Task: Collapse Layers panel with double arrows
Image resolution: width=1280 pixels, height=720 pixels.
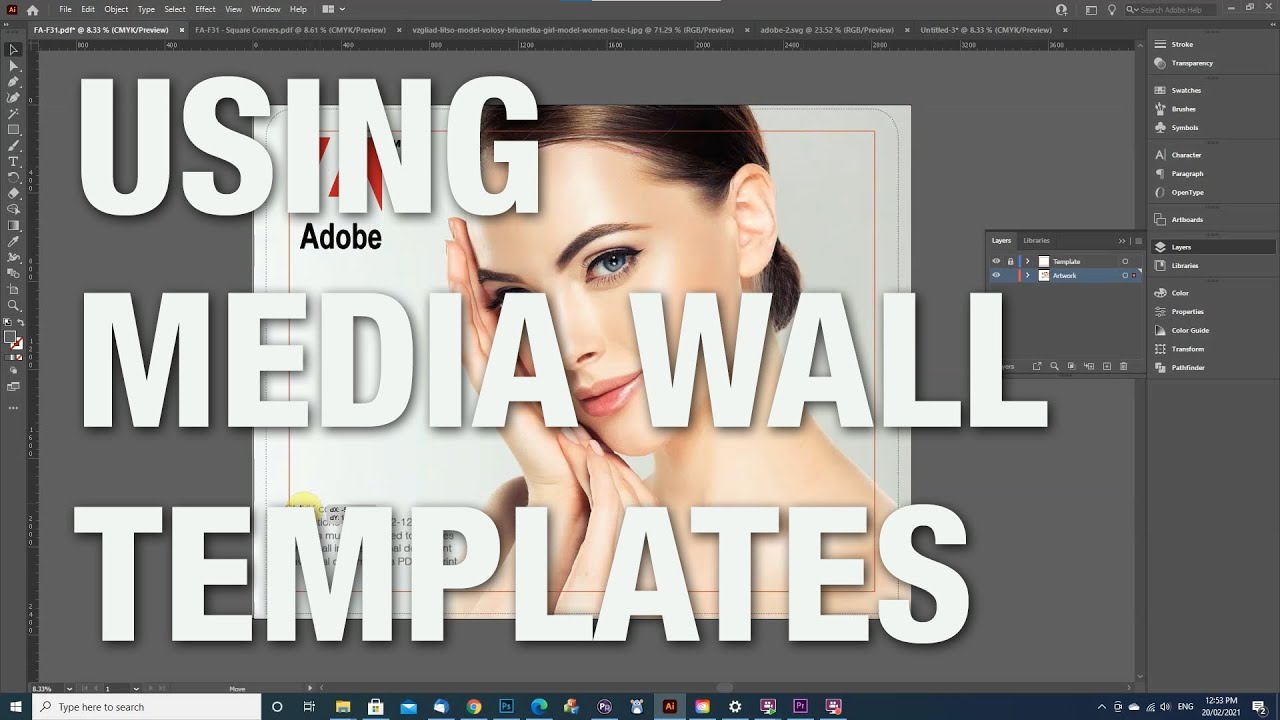Action: pos(1122,240)
